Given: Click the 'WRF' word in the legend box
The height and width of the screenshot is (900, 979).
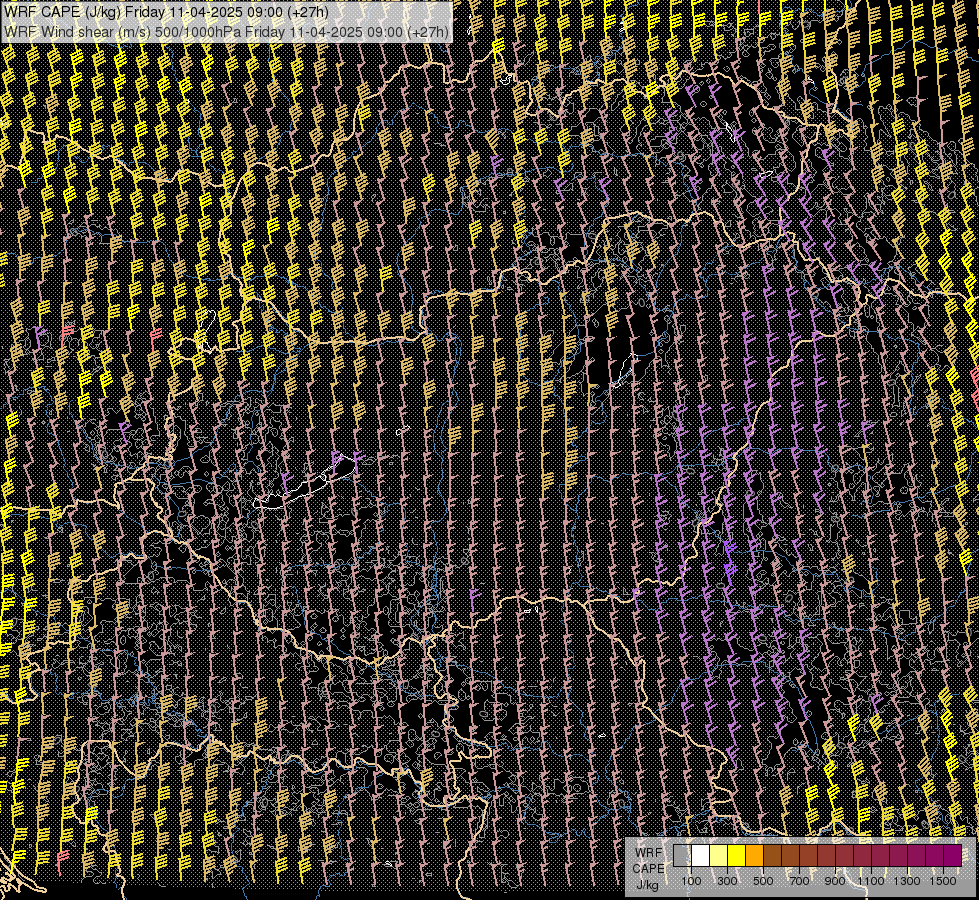Looking at the screenshot, I should (x=649, y=853).
